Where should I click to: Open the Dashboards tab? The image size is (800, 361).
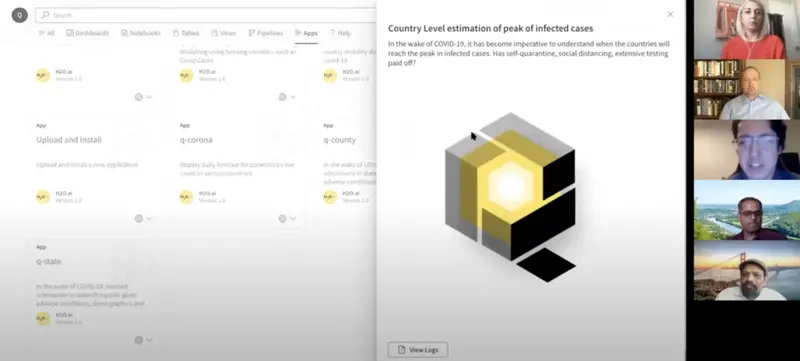(87, 33)
